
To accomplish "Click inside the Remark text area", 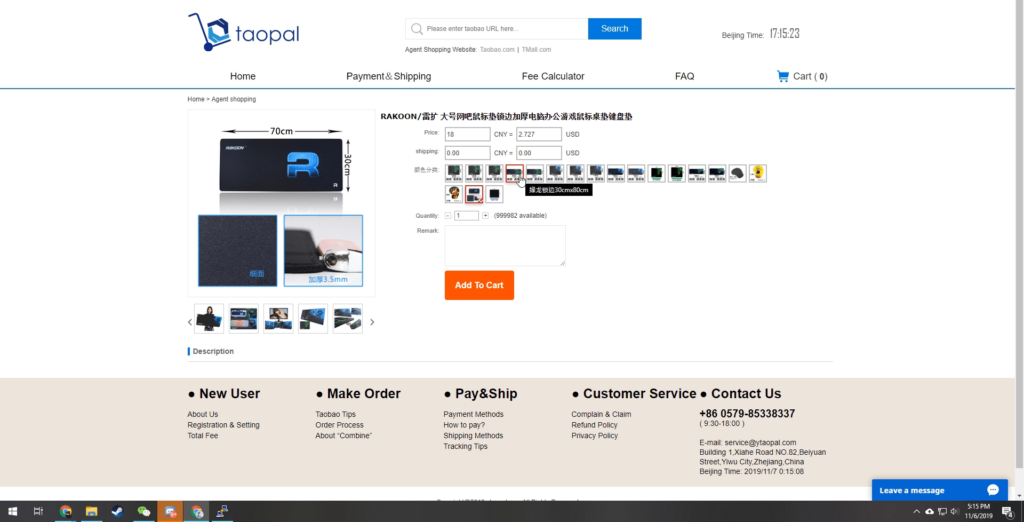I will 505,246.
